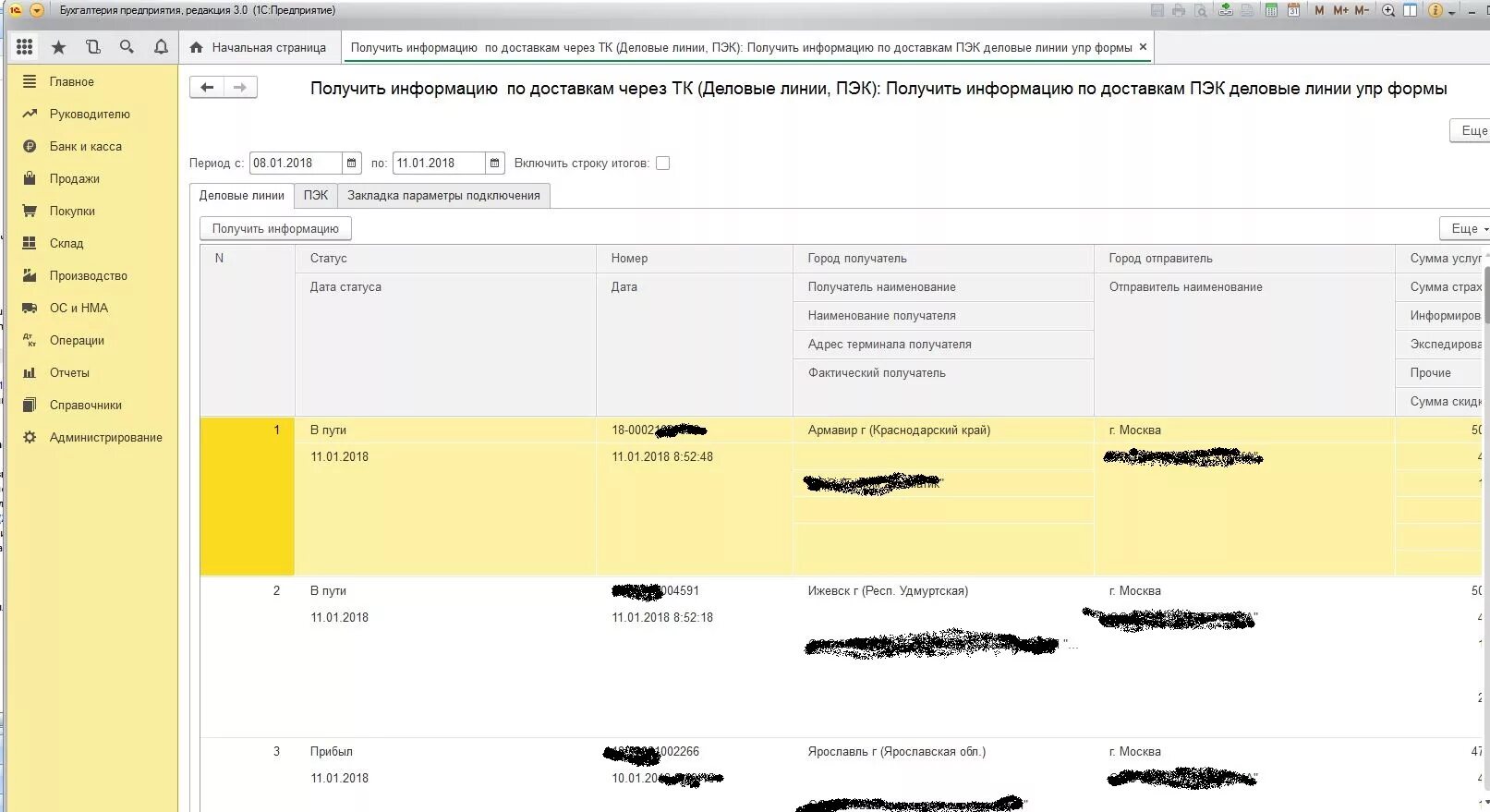Image resolution: width=1490 pixels, height=812 pixels.
Task: Open calendar picker for end date 11.01.2018
Action: point(495,164)
